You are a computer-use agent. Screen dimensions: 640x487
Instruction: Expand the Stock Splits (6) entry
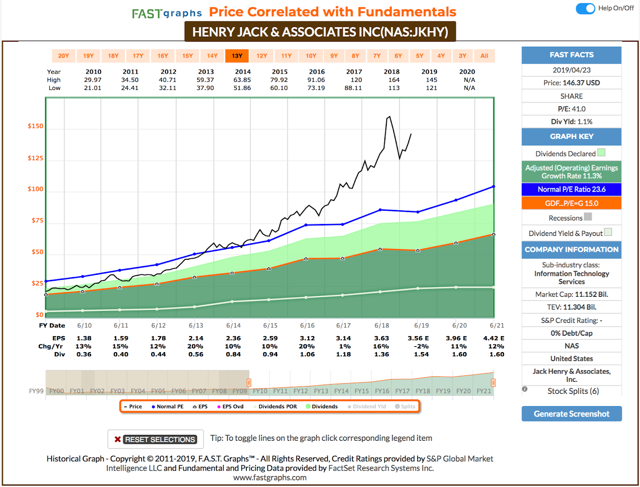point(573,391)
